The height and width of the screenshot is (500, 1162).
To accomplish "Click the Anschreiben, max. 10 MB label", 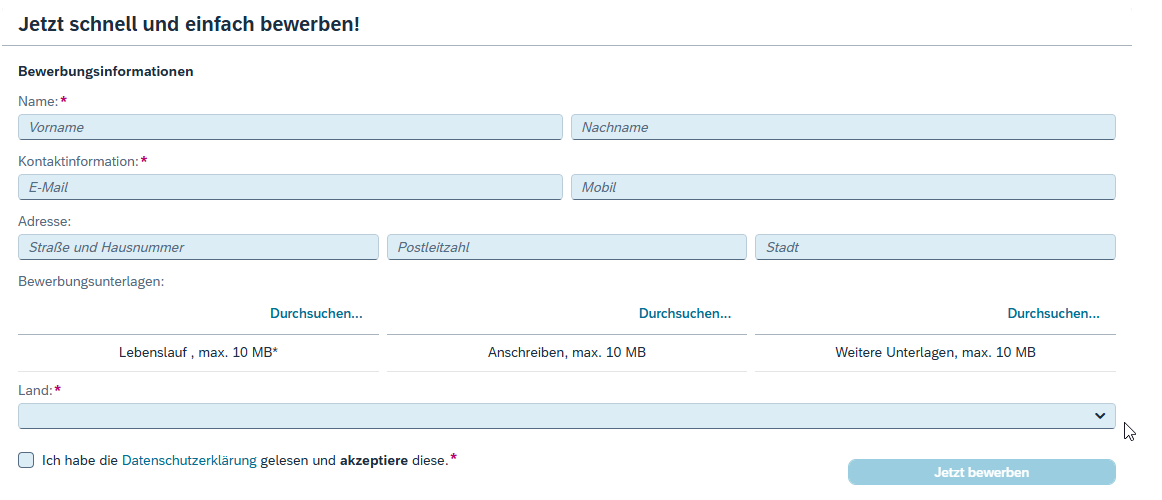I will point(566,353).
